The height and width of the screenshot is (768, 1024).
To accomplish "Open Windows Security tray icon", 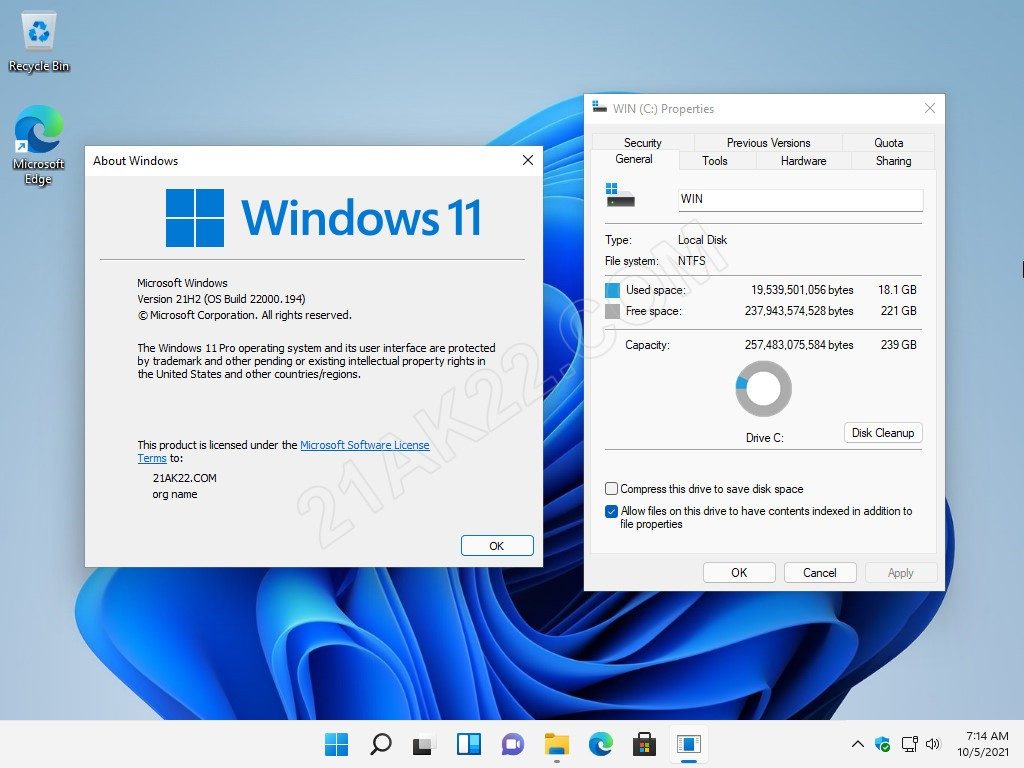I will (x=882, y=744).
